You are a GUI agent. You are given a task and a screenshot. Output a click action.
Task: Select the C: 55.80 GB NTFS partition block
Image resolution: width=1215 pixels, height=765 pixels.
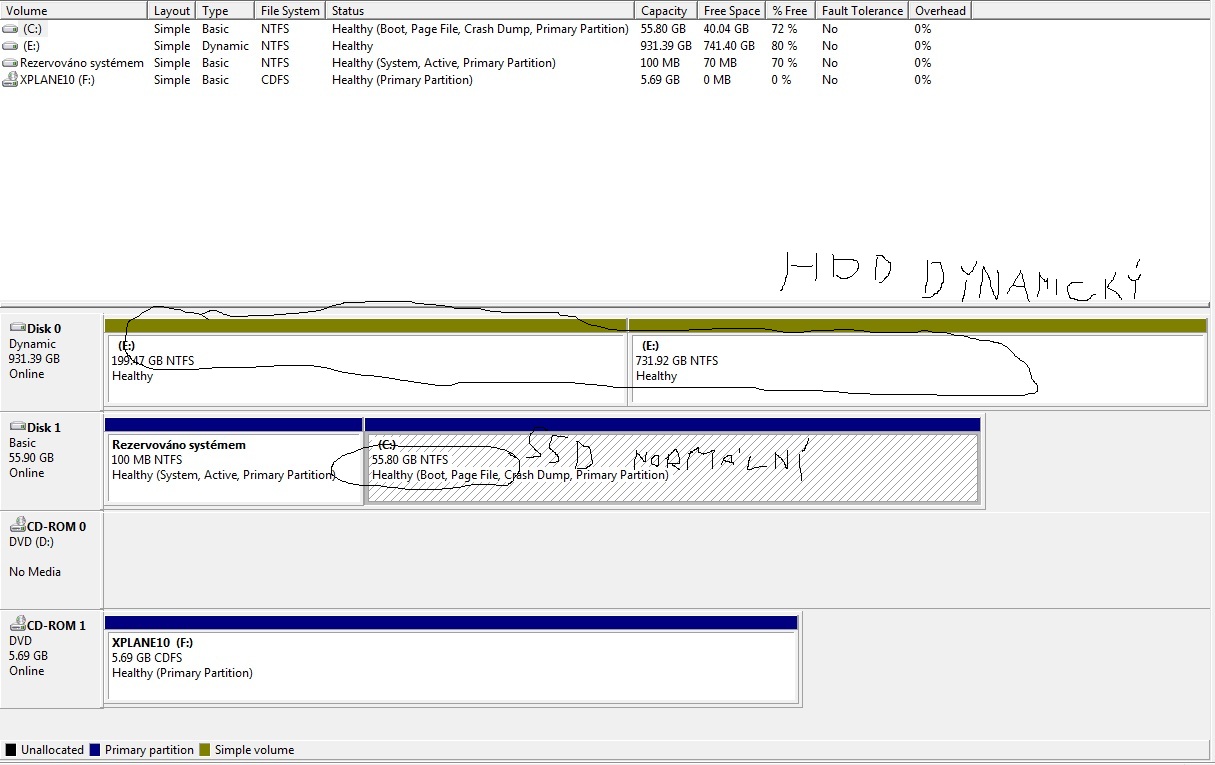tap(673, 460)
